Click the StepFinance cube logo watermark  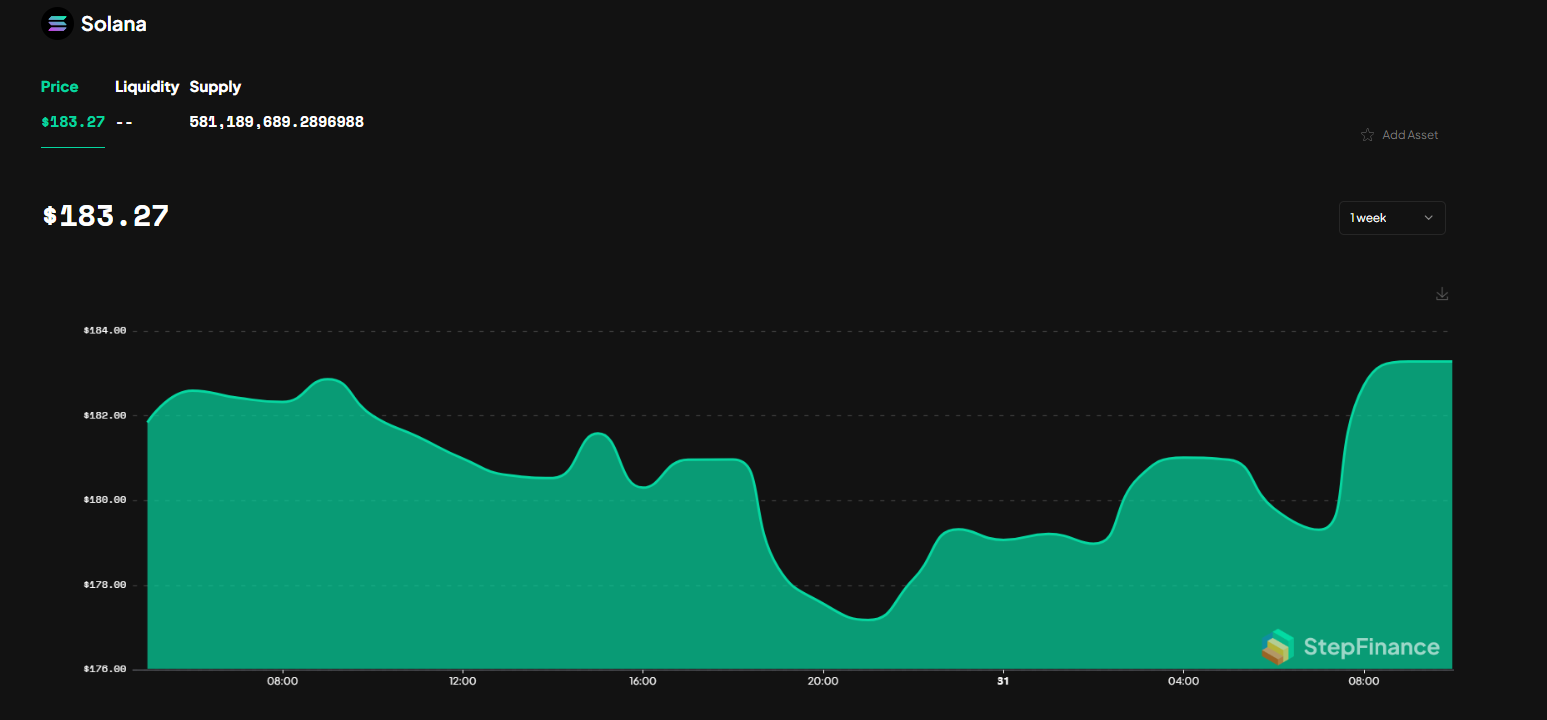[1277, 647]
